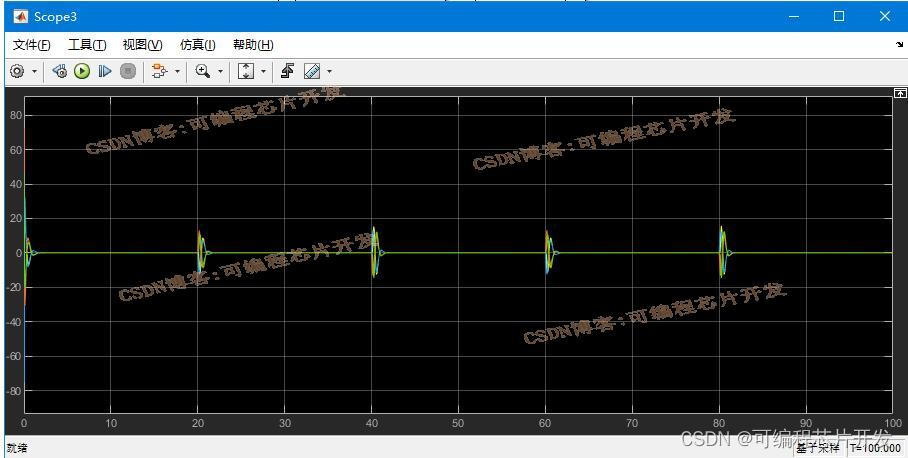Click the maximize axes icon above the plot

coord(900,93)
